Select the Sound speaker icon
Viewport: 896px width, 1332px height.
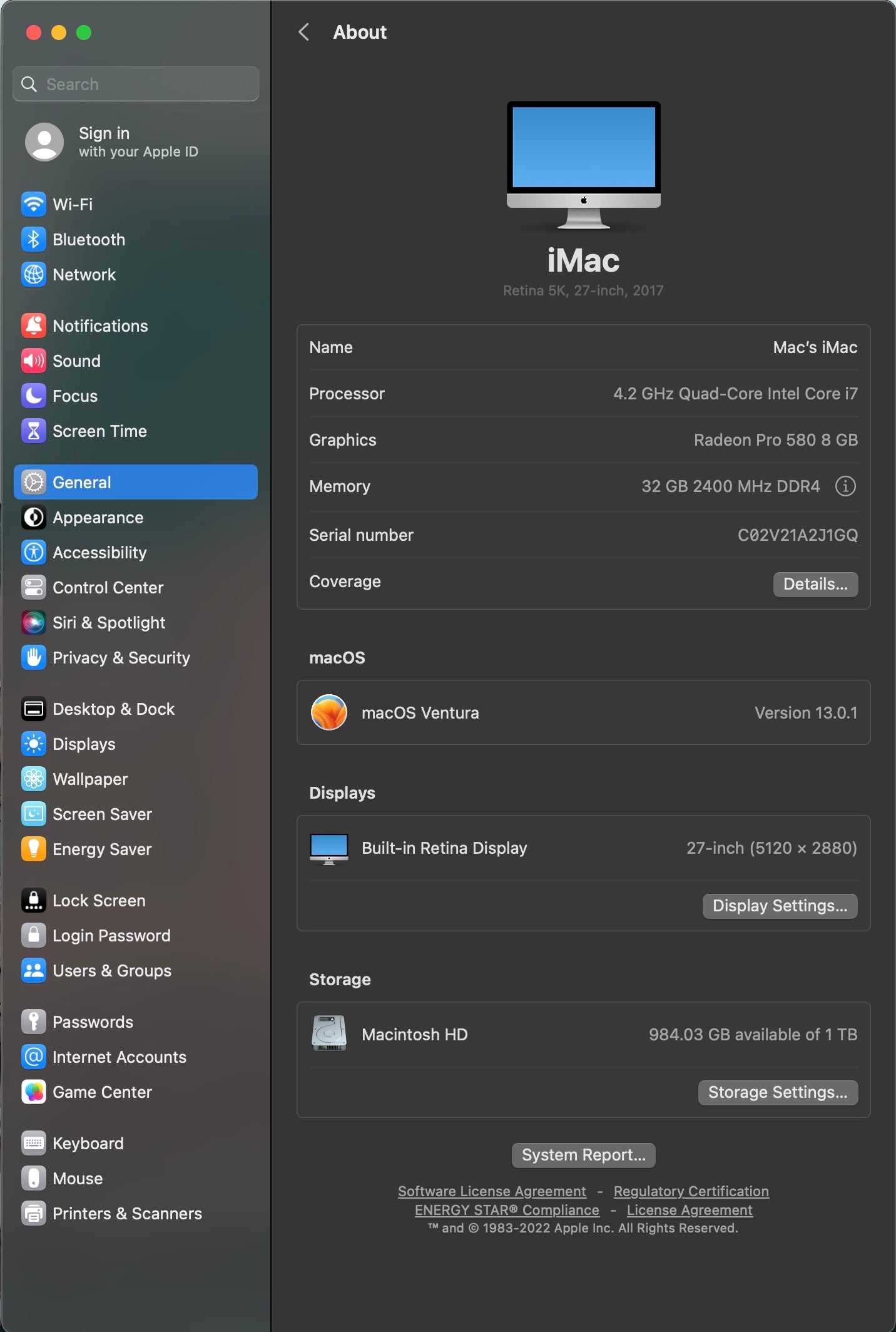[x=34, y=361]
